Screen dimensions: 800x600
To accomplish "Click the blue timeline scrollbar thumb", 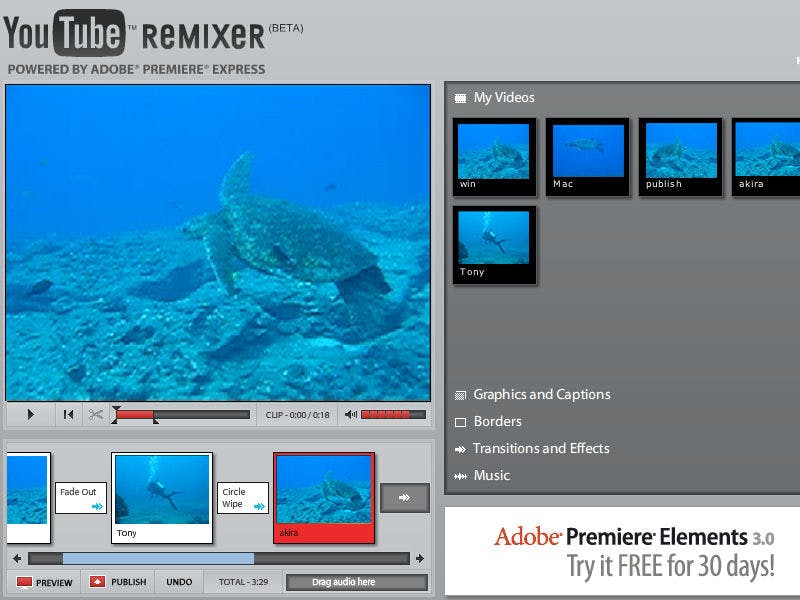I will [158, 559].
